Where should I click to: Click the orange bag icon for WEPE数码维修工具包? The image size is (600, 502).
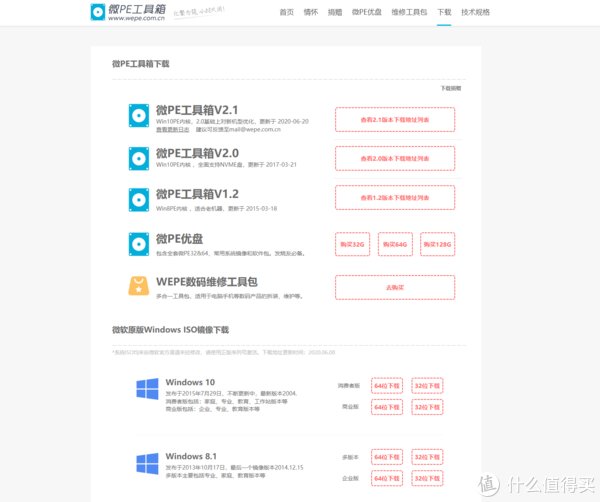[x=139, y=286]
